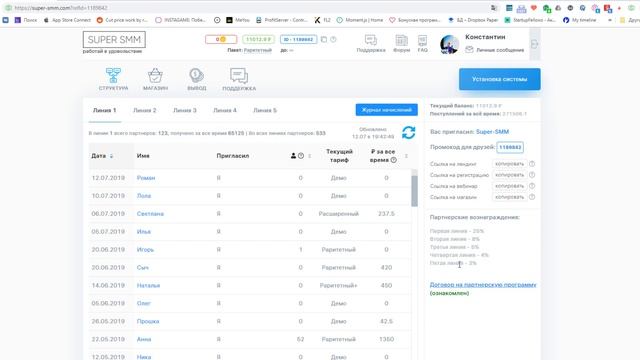Sort the table by Дата column arrow
Viewport: 640px width, 360px height.
point(111,156)
